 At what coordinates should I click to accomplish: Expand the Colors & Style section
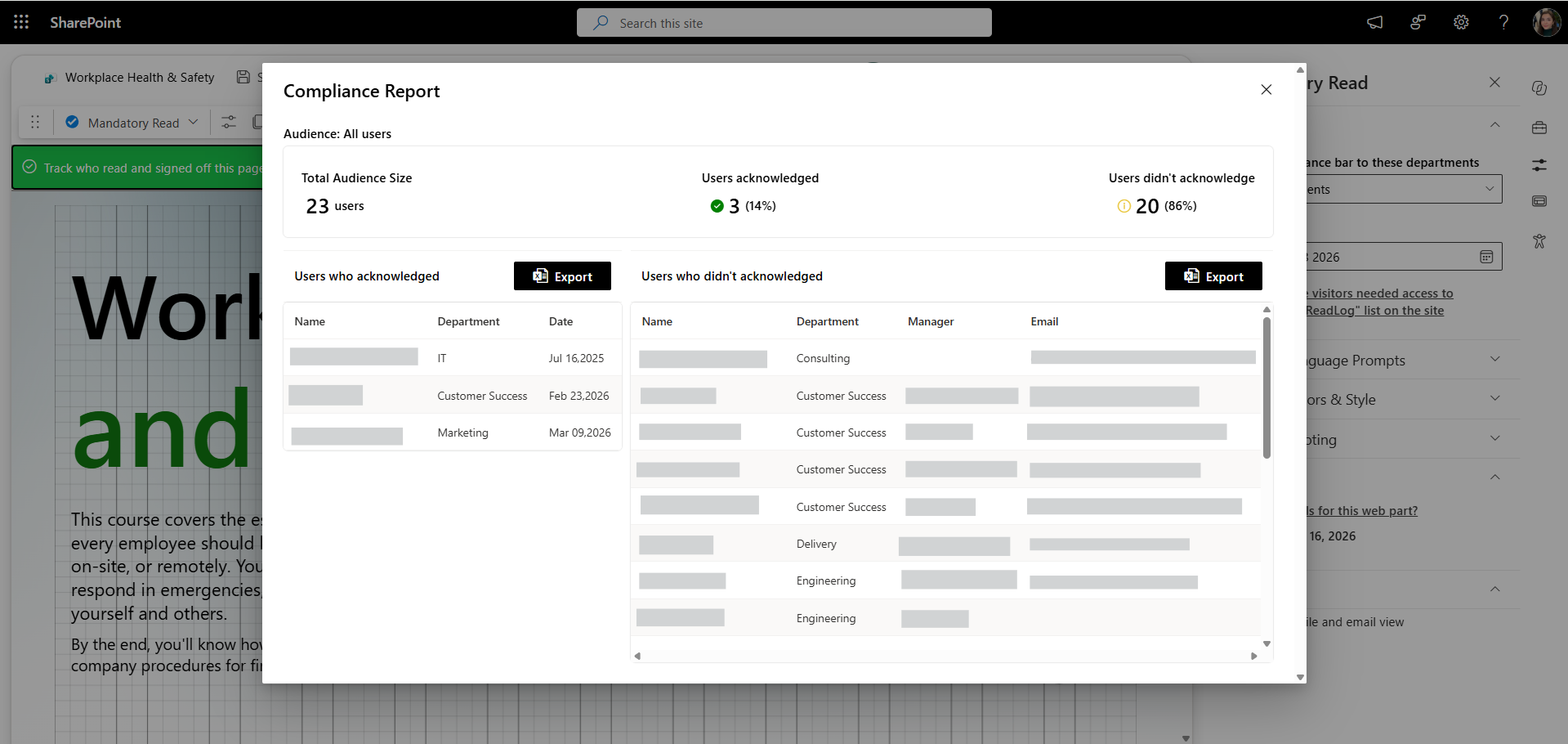pos(1494,399)
